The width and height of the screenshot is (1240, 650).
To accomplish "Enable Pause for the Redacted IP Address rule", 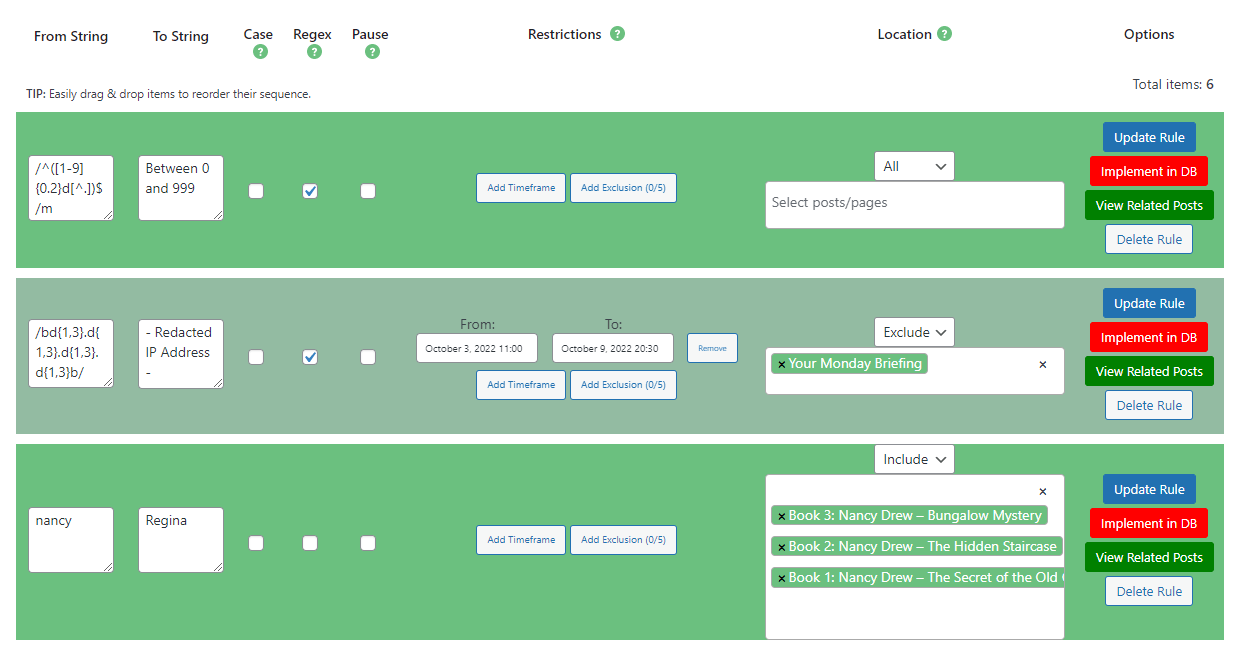I will 368,357.
